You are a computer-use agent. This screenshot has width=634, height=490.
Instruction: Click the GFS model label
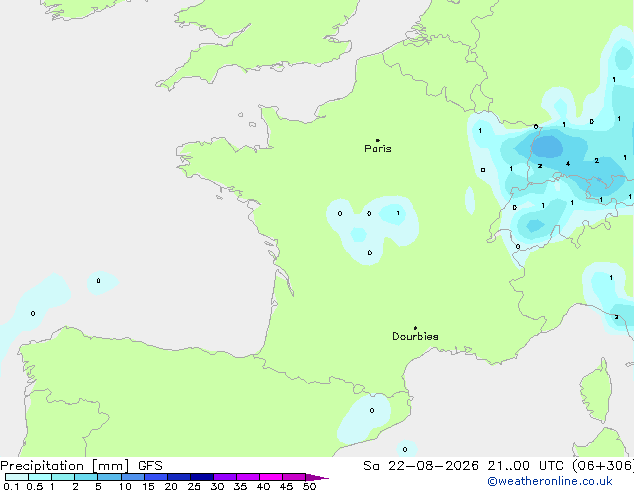(x=150, y=466)
